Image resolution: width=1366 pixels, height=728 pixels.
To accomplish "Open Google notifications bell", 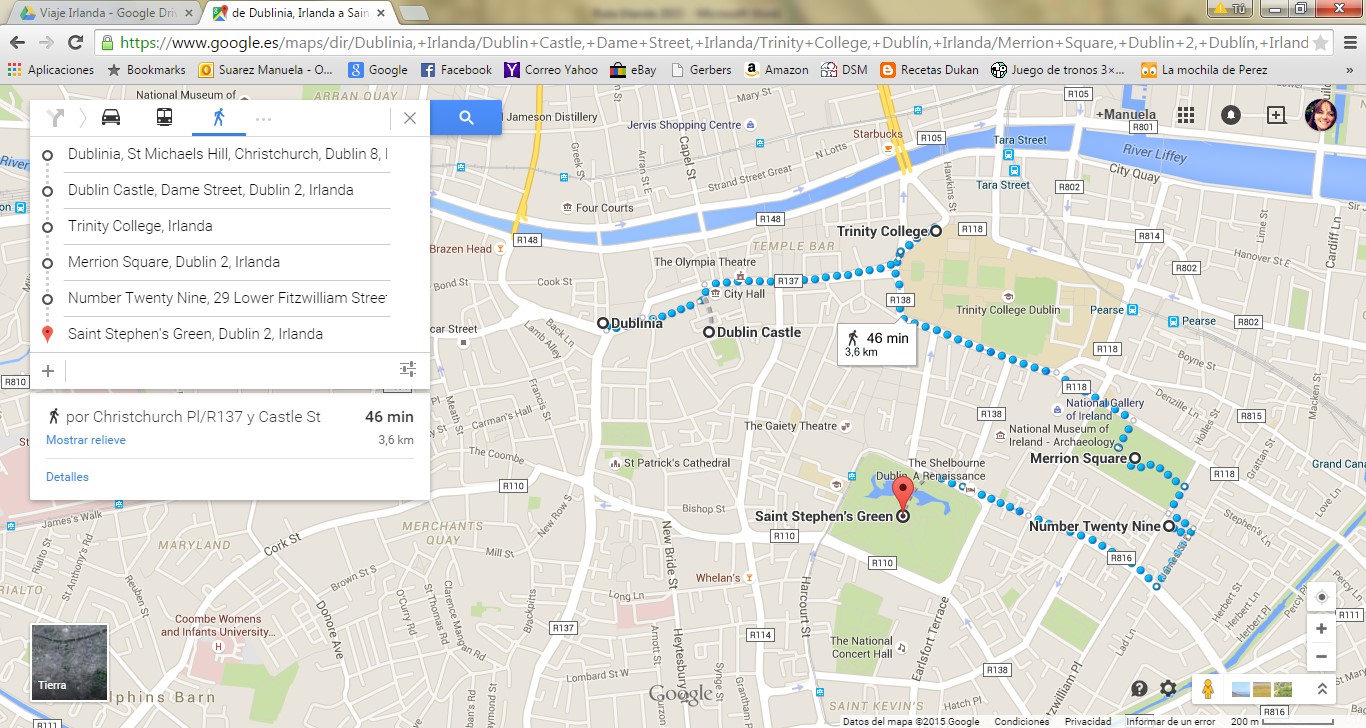I will pos(1231,115).
